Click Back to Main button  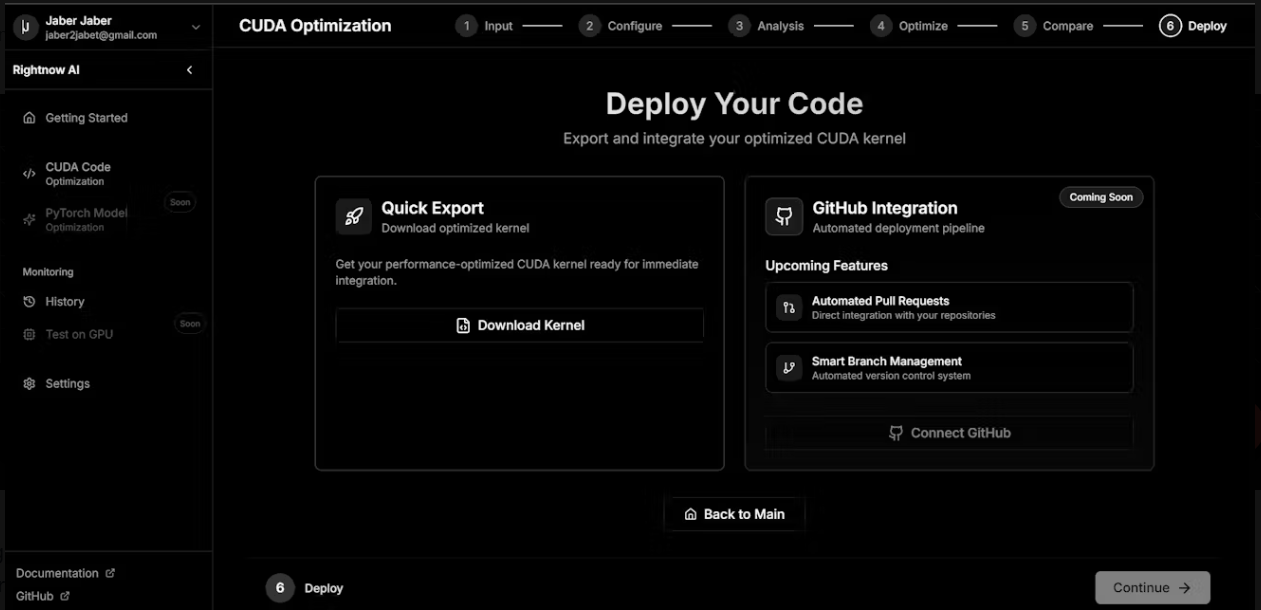point(735,515)
